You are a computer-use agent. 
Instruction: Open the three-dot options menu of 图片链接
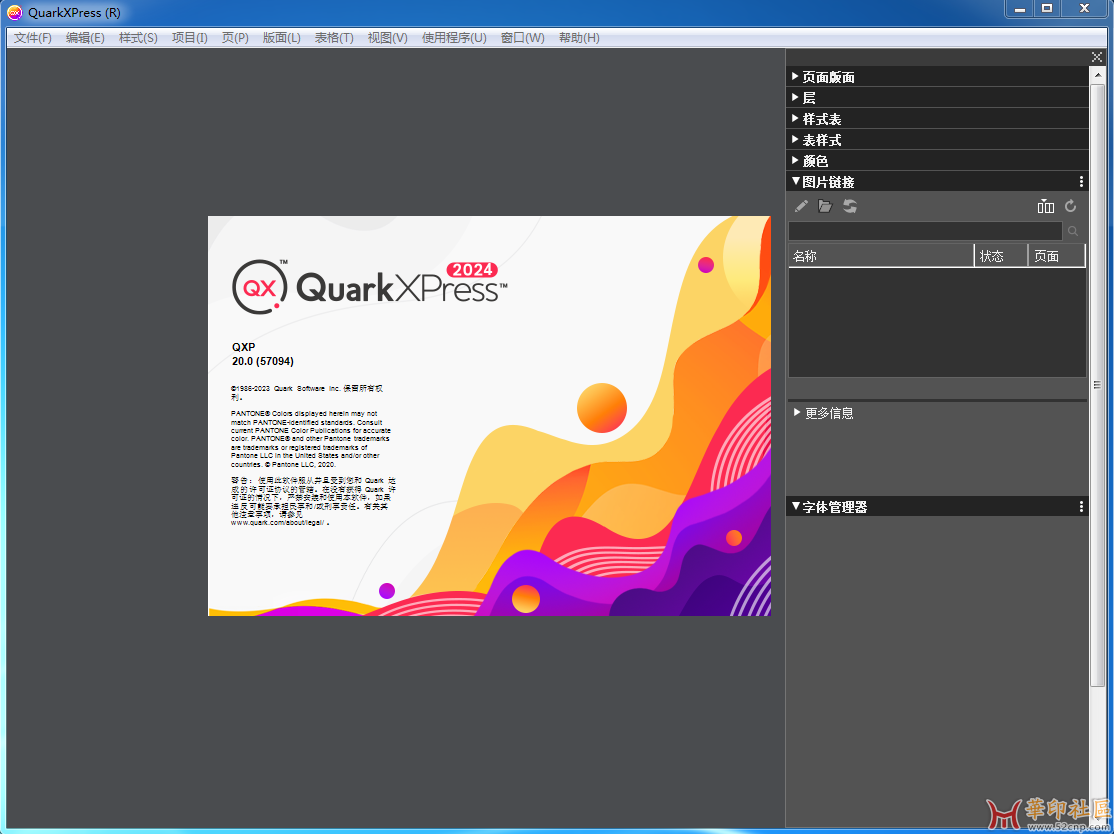[1081, 182]
